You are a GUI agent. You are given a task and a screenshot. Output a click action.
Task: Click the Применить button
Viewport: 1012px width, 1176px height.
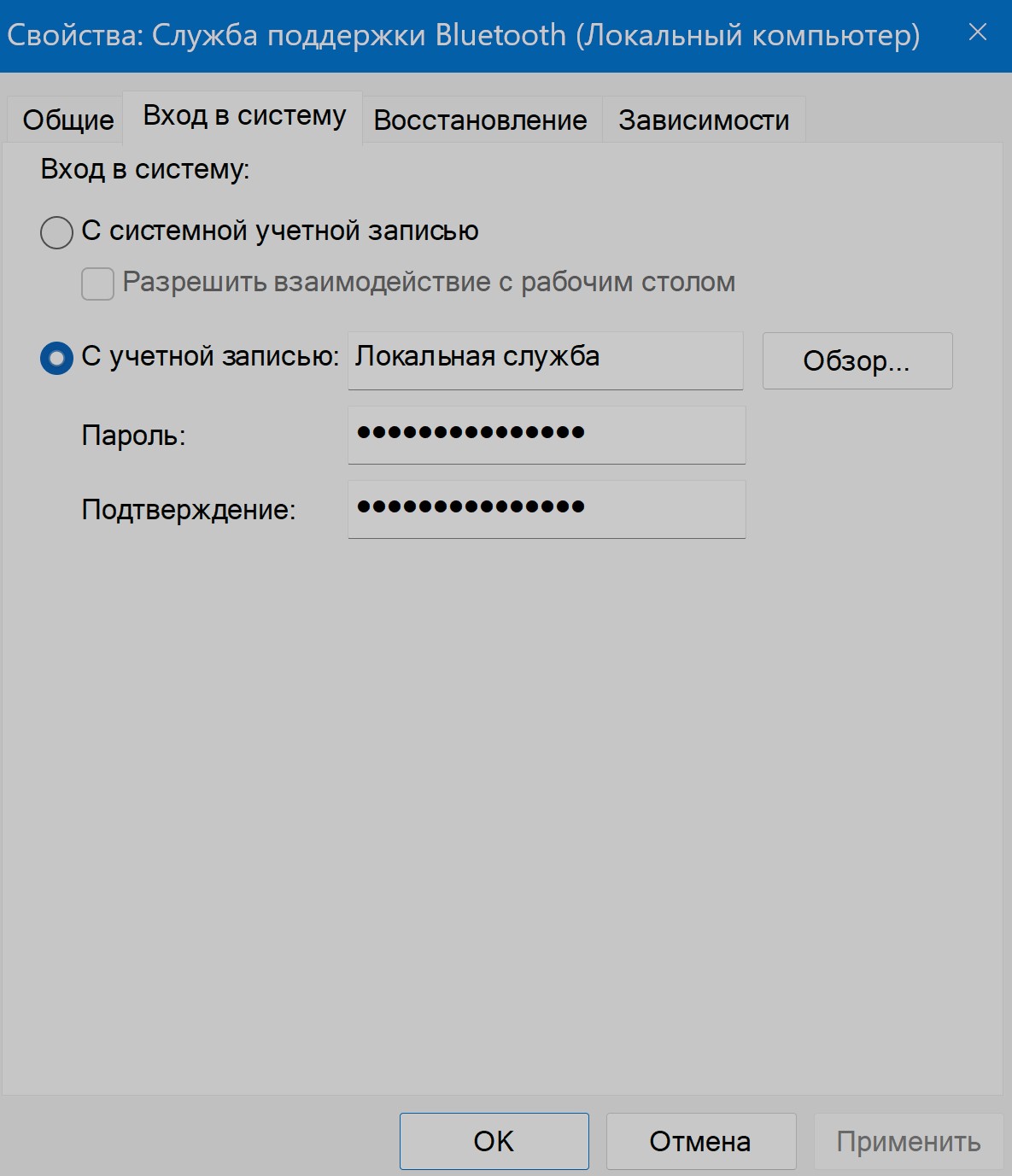click(908, 1141)
